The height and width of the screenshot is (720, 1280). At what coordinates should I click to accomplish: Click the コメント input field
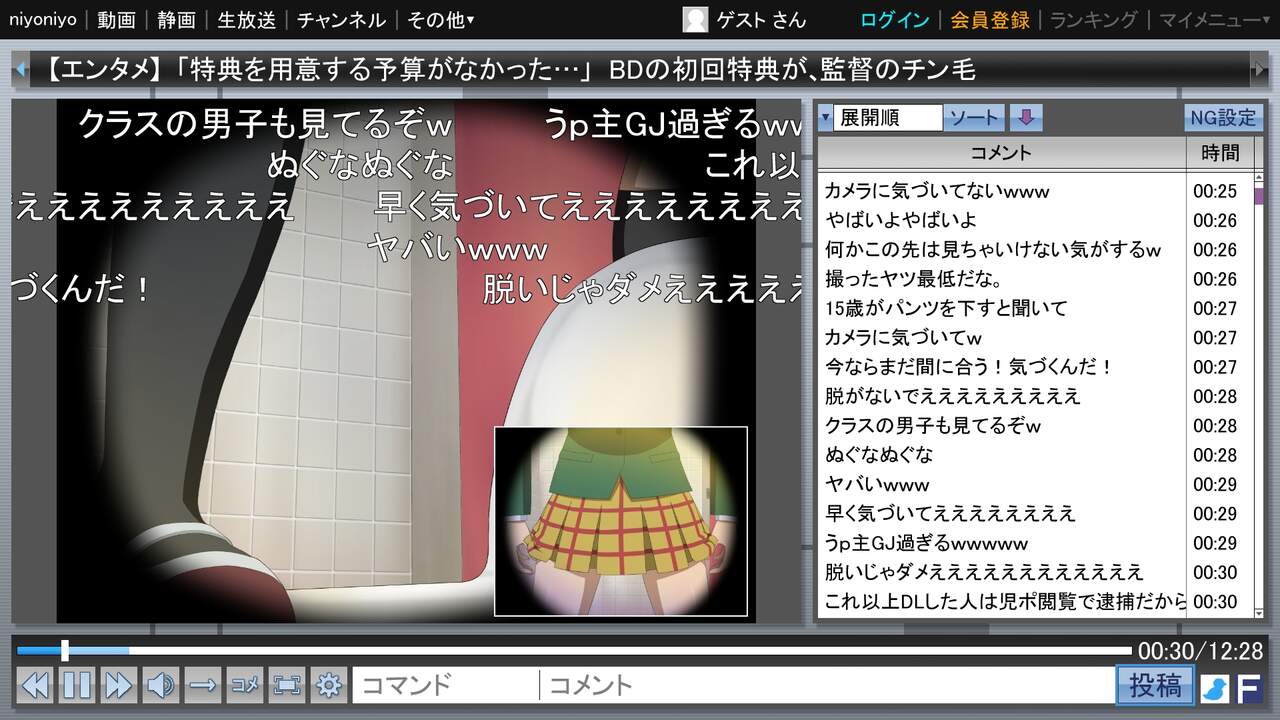click(825, 685)
